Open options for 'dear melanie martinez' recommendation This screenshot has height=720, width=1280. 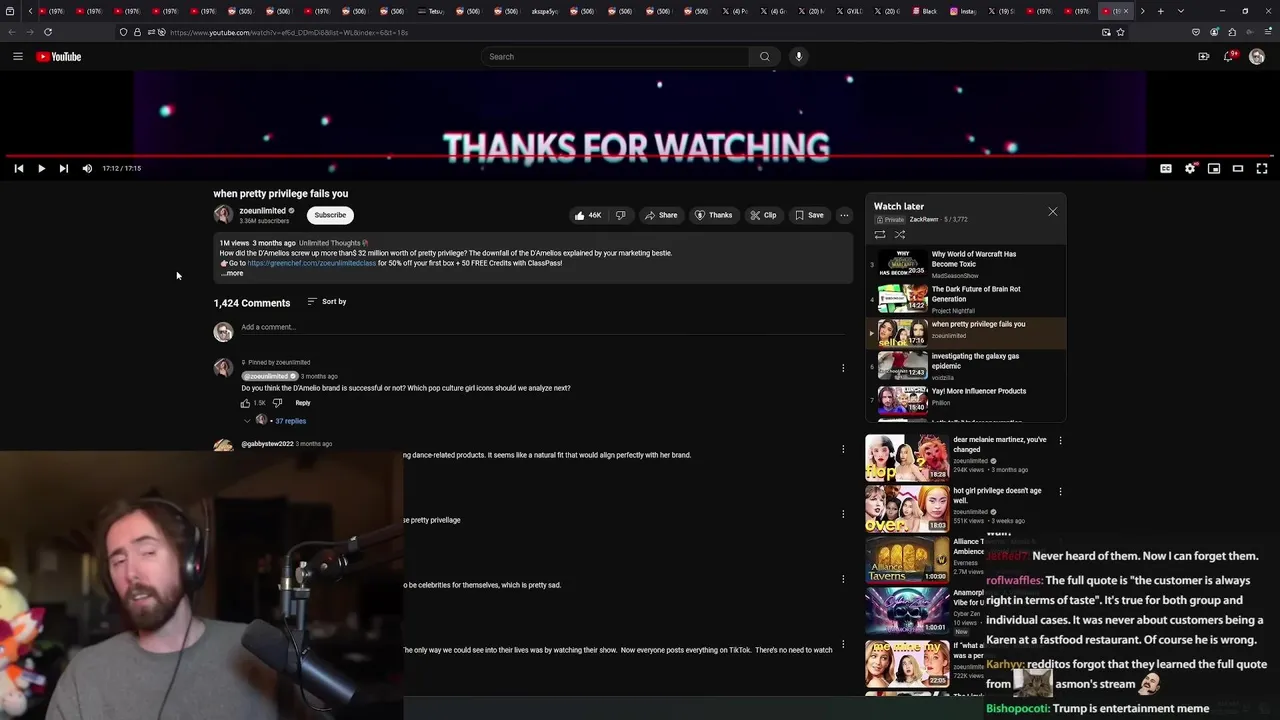1060,440
